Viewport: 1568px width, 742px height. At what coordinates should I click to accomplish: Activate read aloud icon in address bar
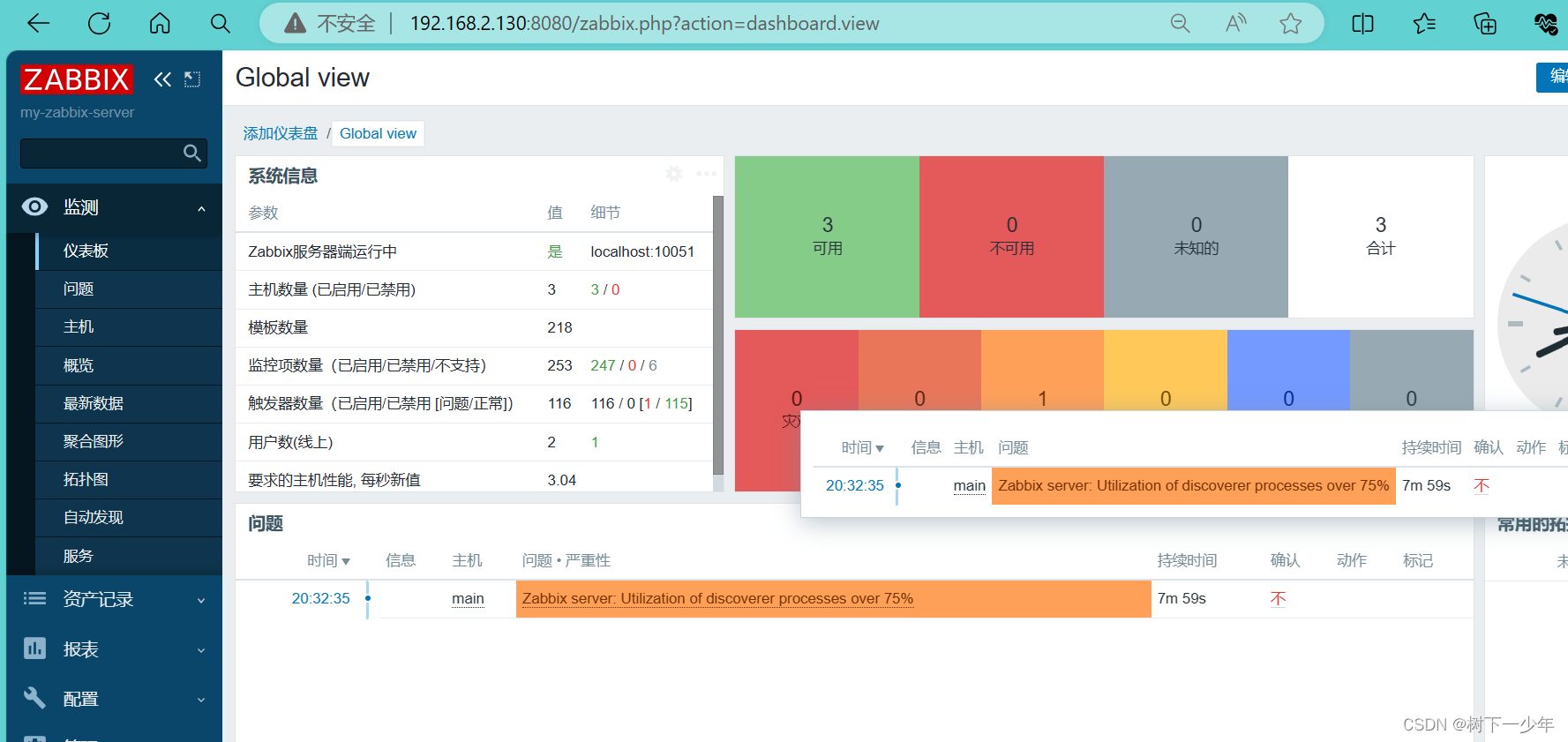1235,24
